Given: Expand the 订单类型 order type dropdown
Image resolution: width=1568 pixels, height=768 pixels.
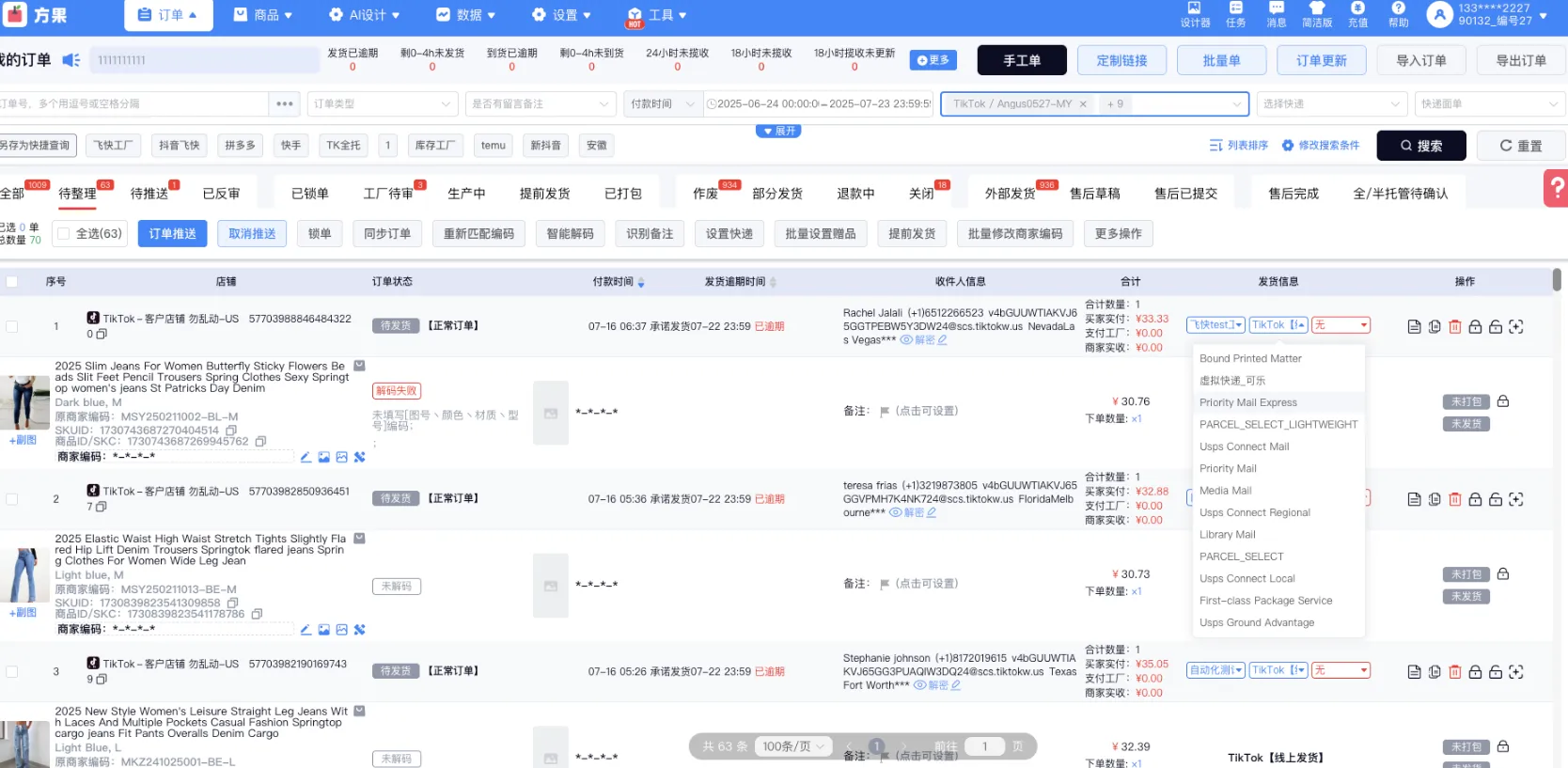Looking at the screenshot, I should coord(382,104).
